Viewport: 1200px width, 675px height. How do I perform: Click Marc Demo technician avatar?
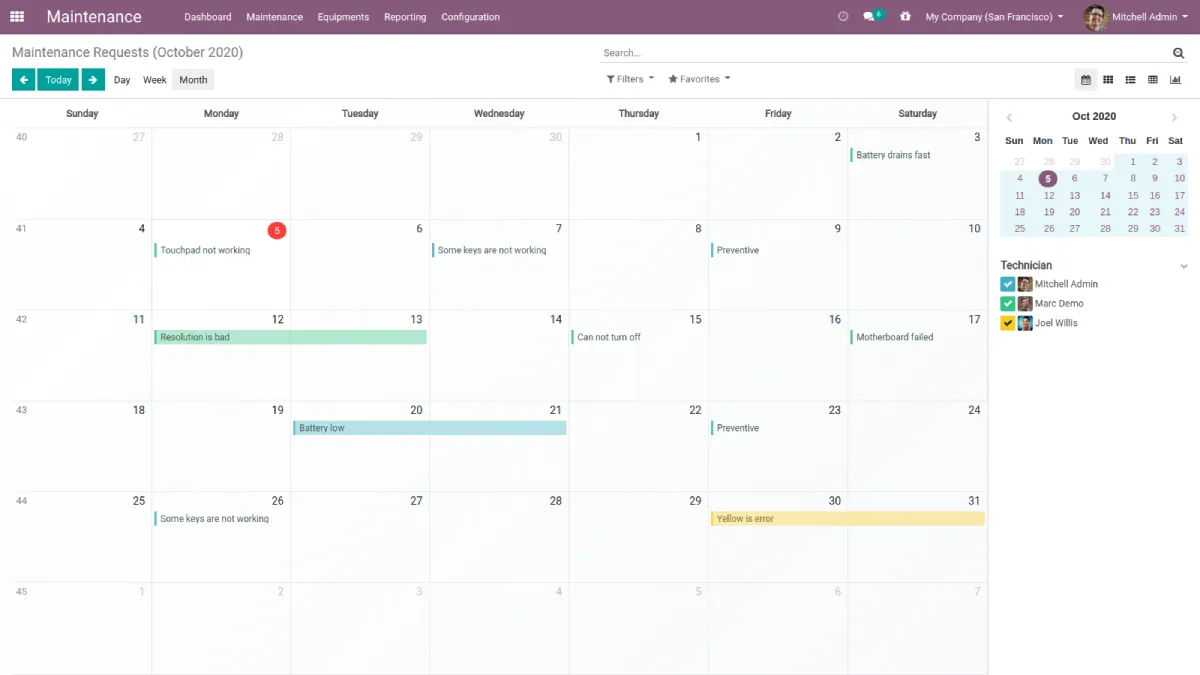pos(1025,304)
